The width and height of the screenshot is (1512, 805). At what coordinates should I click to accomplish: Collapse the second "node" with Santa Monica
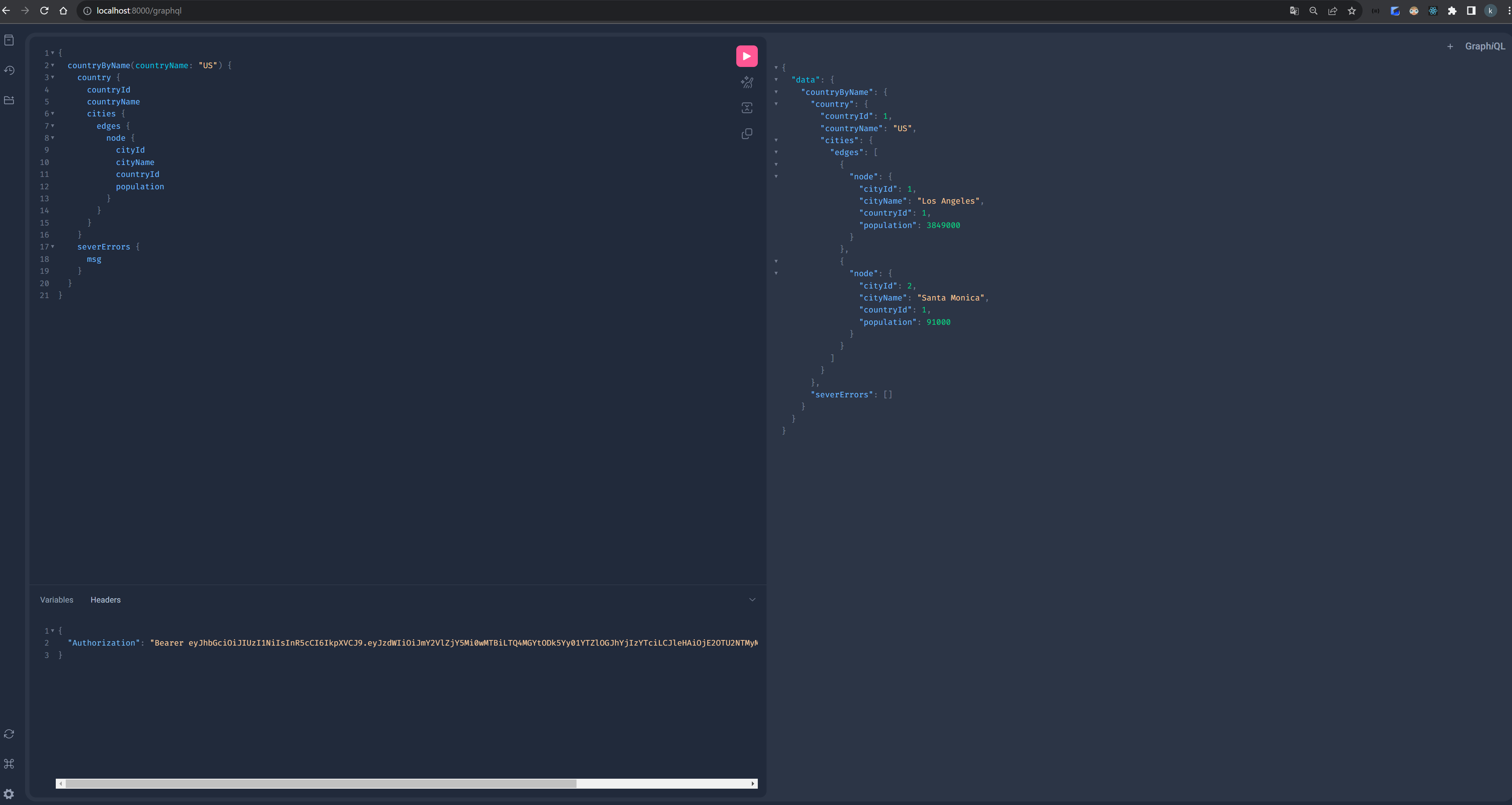[776, 274]
